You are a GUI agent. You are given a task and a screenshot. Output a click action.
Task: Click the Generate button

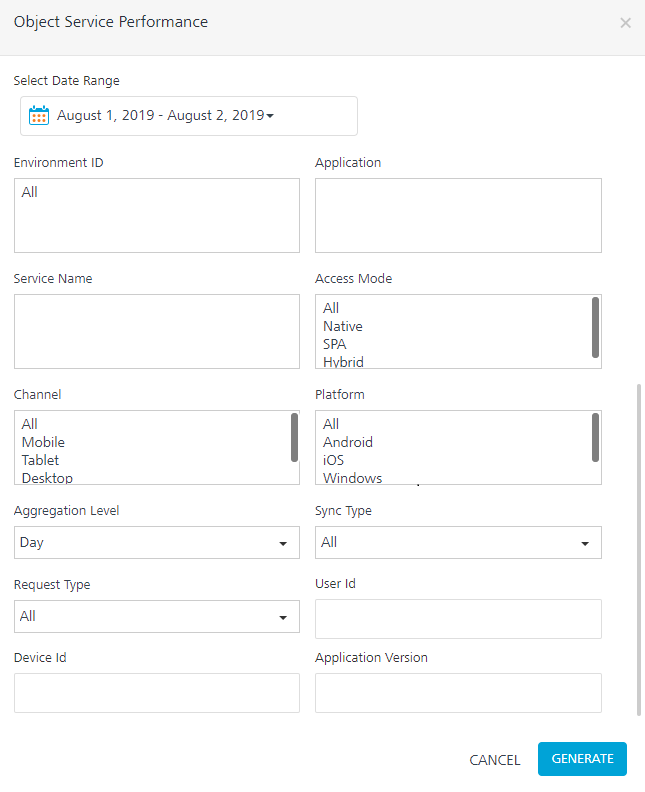pyautogui.click(x=582, y=759)
